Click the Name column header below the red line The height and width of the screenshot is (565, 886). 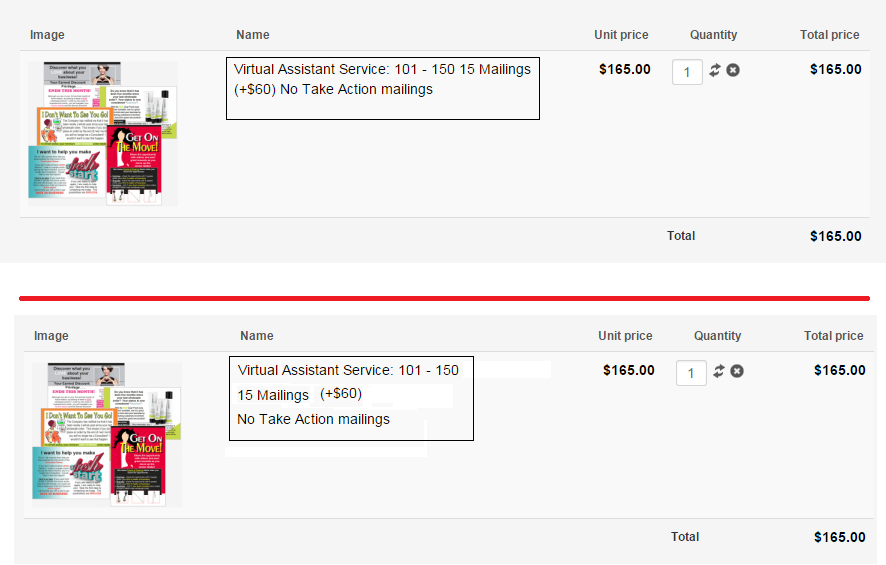coord(257,336)
